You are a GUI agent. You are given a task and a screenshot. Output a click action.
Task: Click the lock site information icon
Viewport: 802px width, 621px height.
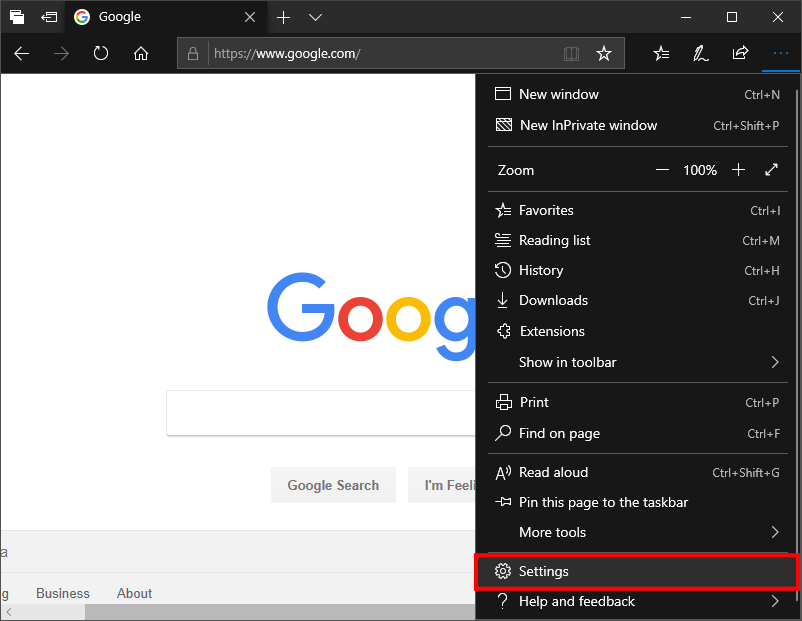pos(193,53)
